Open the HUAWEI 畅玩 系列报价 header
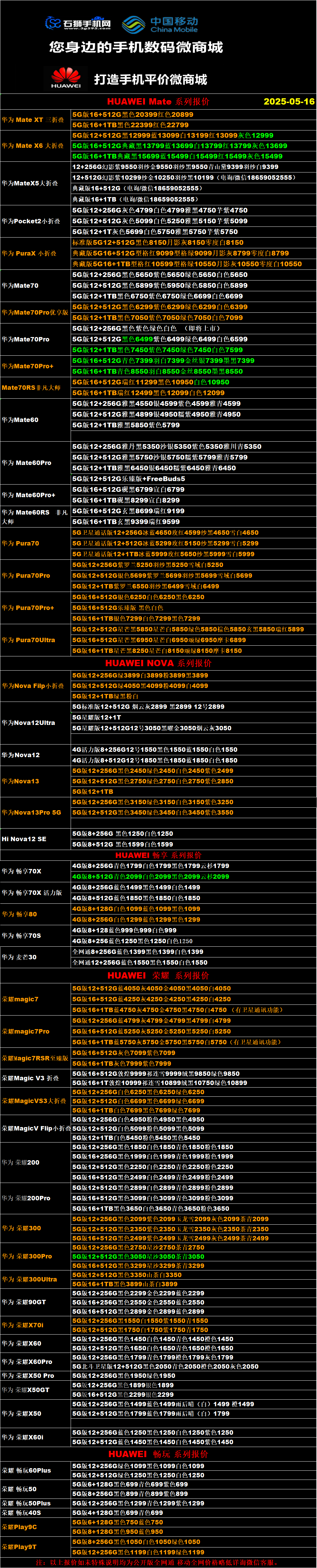The height and width of the screenshot is (1568, 317). click(158, 1454)
